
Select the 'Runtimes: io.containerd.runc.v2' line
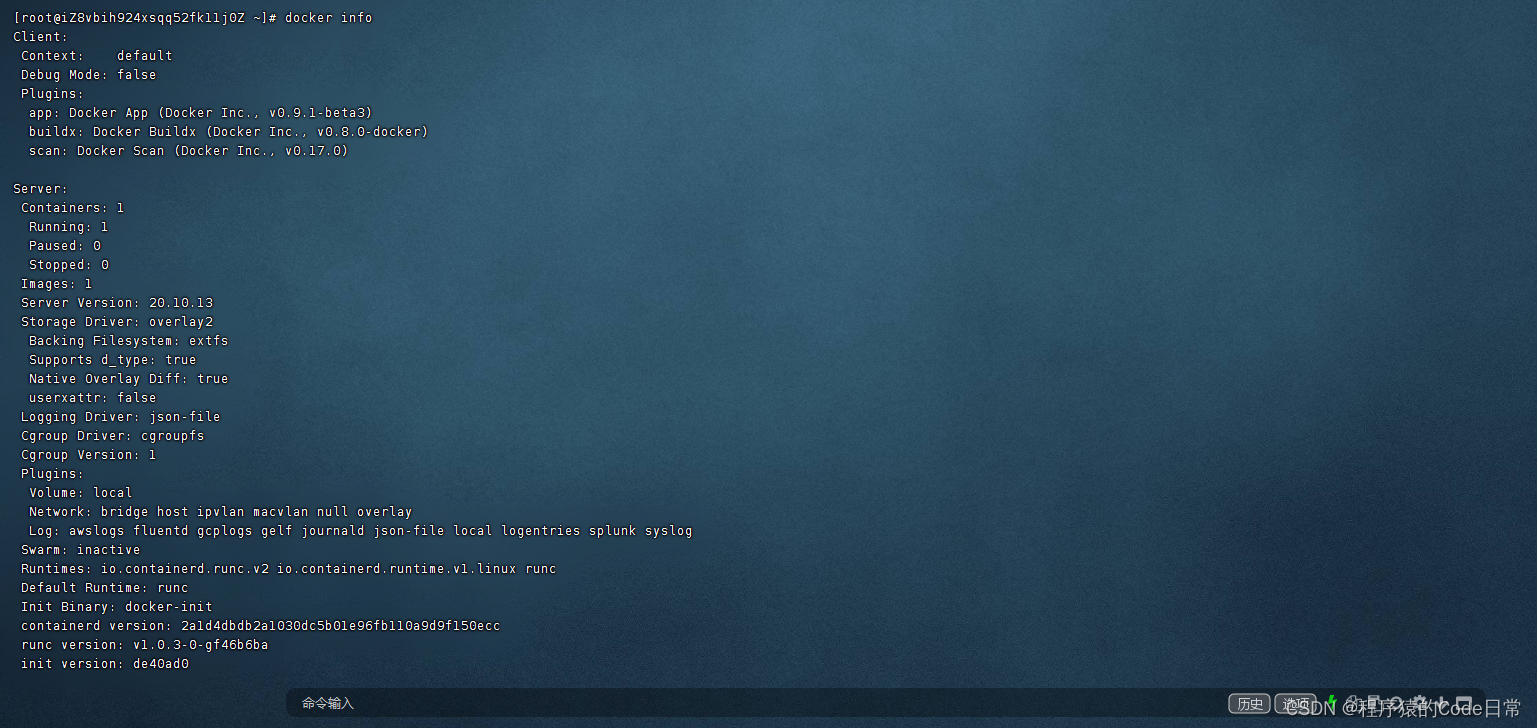coord(289,569)
